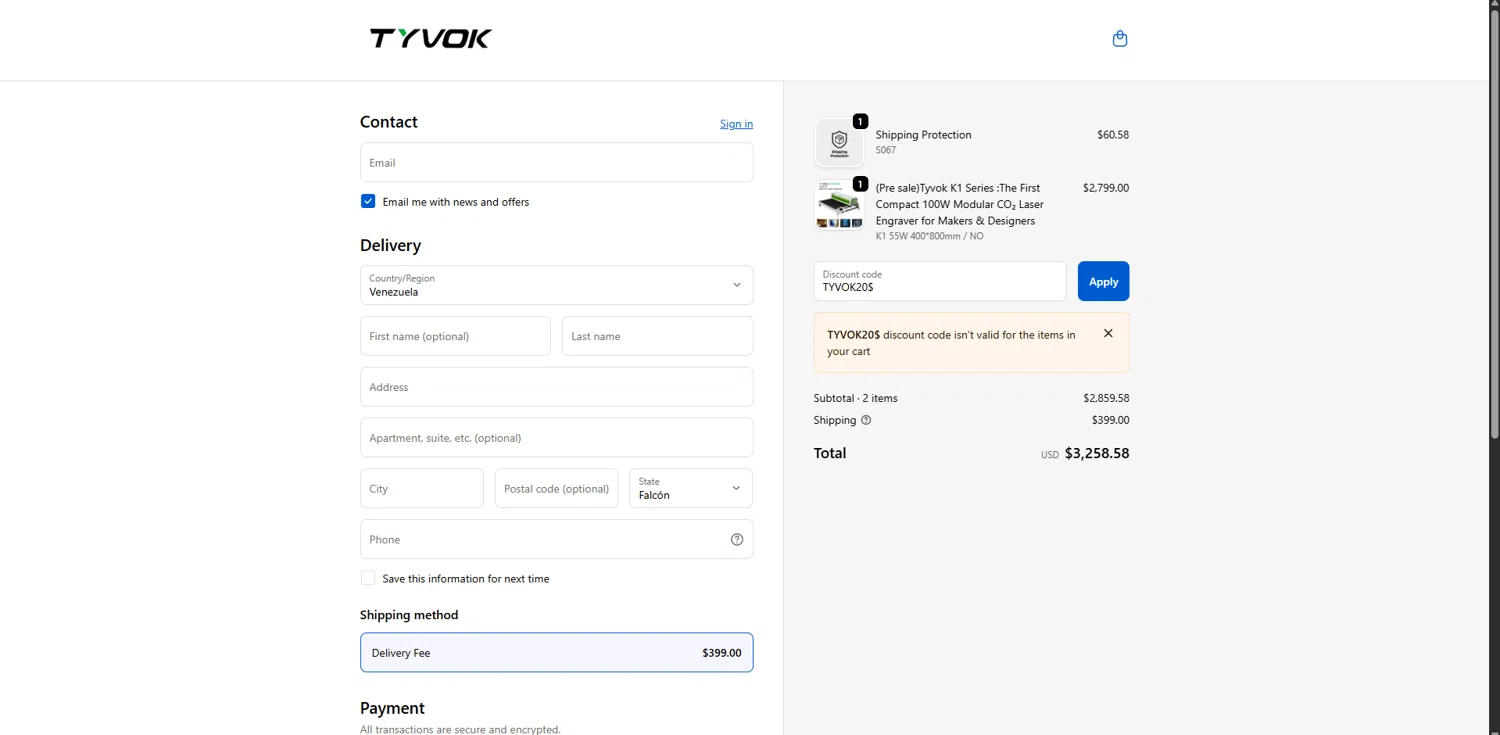The width and height of the screenshot is (1500, 735).
Task: Click the Subtotal · 2 items text
Action: pos(856,398)
